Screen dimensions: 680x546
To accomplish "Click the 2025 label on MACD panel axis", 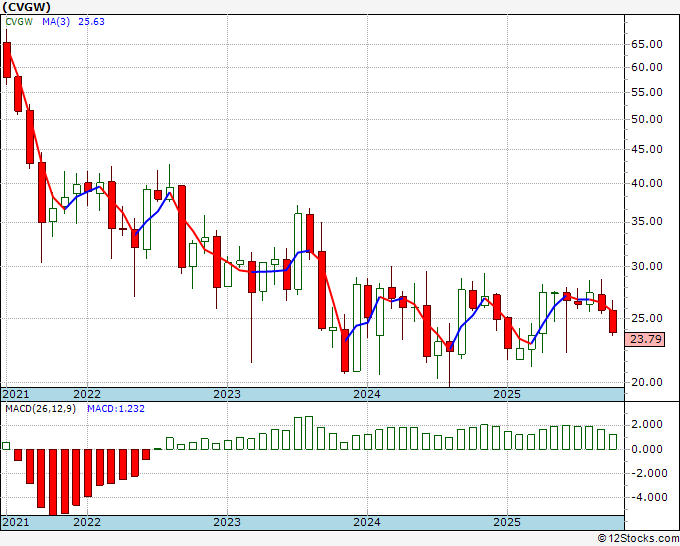I will (x=507, y=522).
